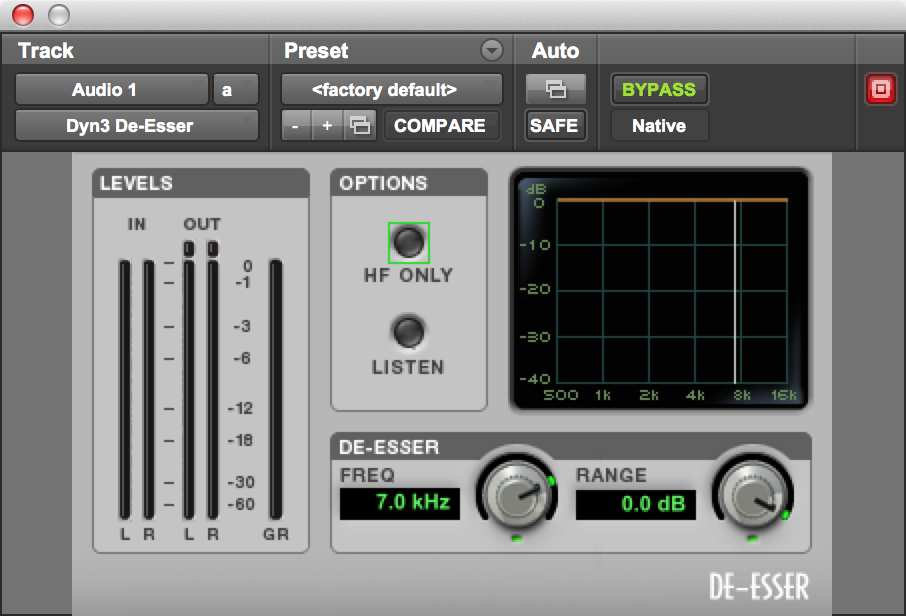
Task: Open the plug-in automation enable window icon
Action: tap(556, 89)
